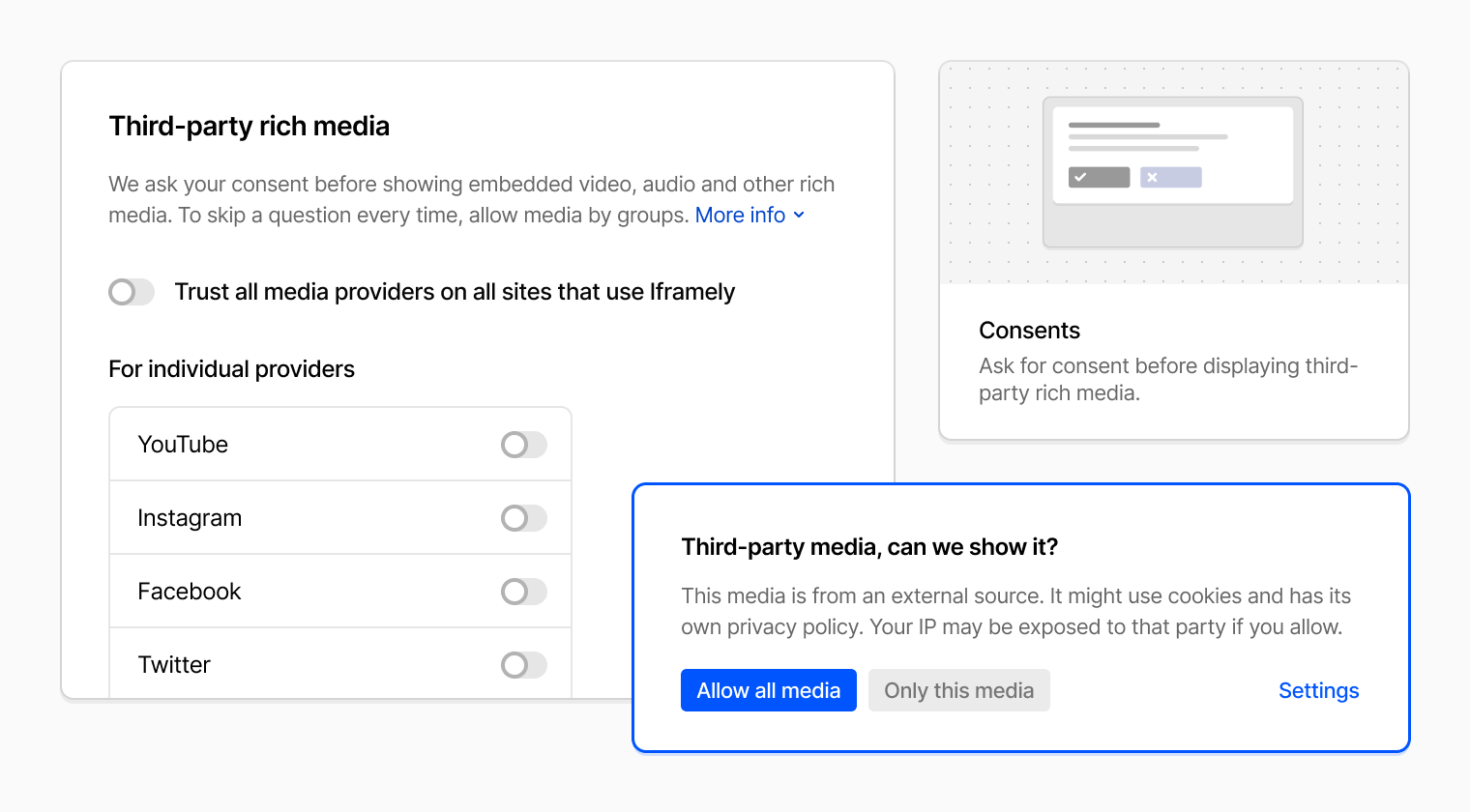Turn on the Twitter provider switch
Viewport: 1470px width, 812px height.
[524, 665]
